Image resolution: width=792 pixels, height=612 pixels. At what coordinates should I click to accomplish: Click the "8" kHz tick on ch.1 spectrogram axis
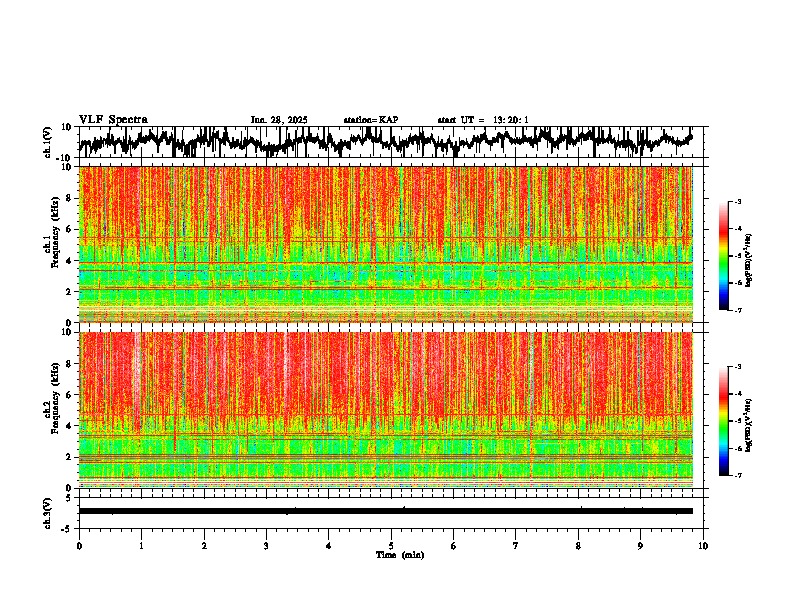pyautogui.click(x=69, y=198)
